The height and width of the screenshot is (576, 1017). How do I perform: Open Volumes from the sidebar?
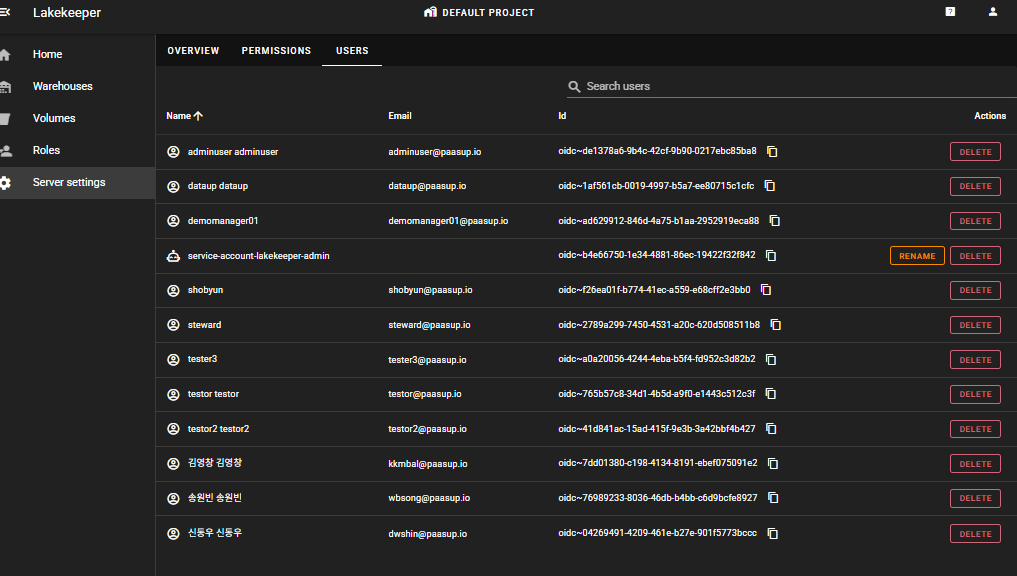(x=54, y=118)
